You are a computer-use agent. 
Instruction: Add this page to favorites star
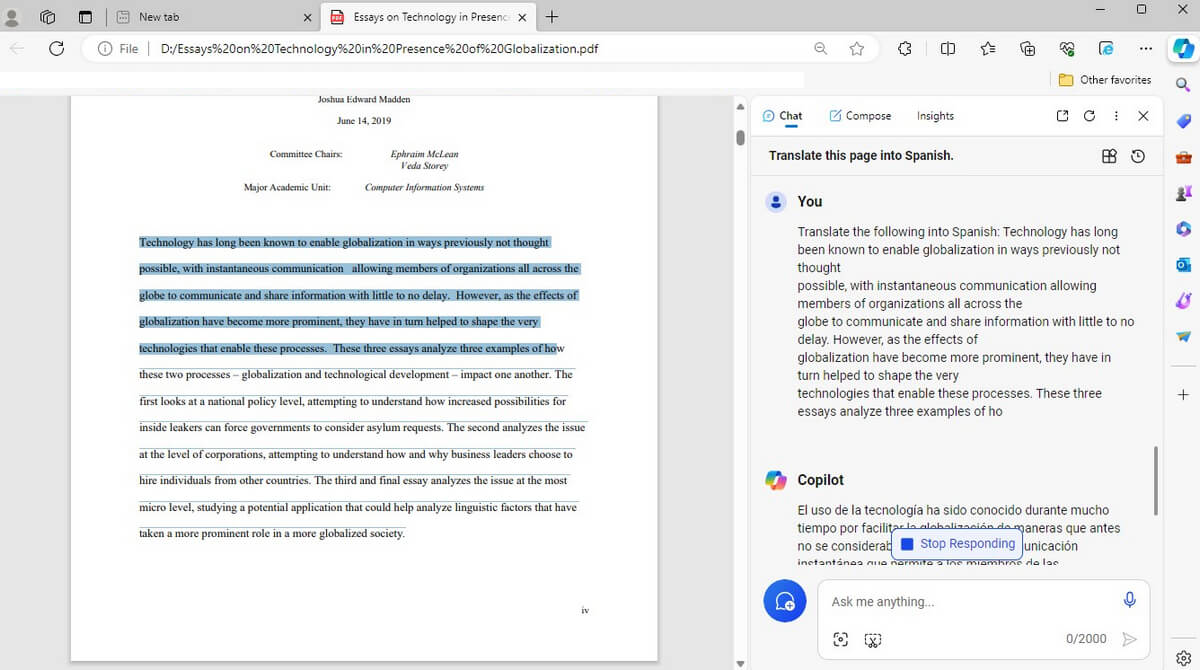click(856, 48)
